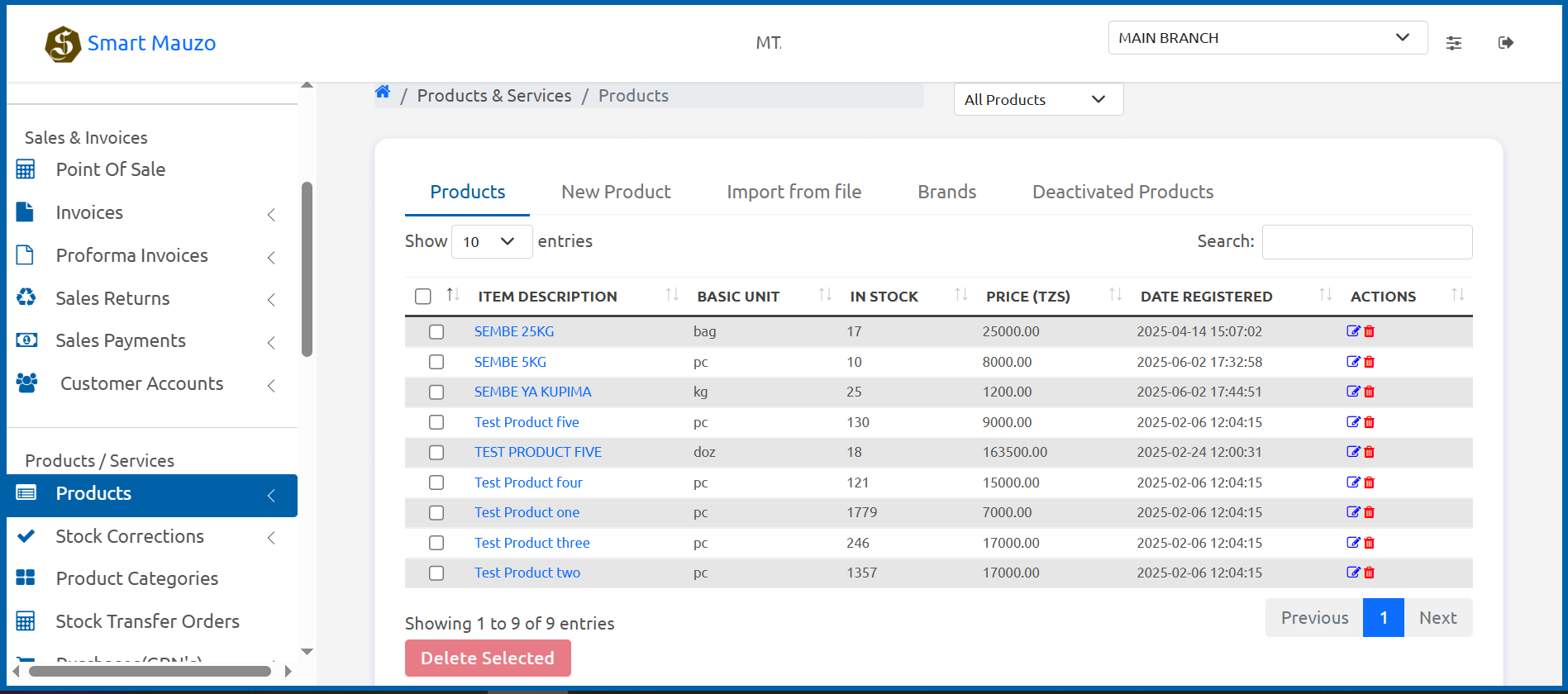This screenshot has width=1568, height=694.
Task: Edit the Test Product five row
Action: (1353, 422)
